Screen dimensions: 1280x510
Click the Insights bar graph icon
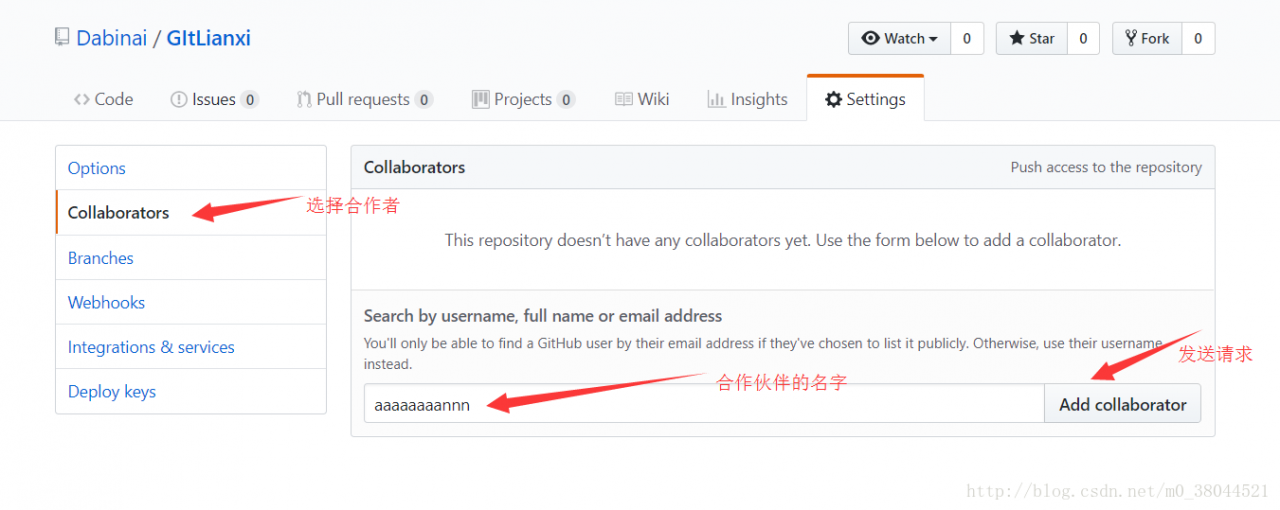716,99
